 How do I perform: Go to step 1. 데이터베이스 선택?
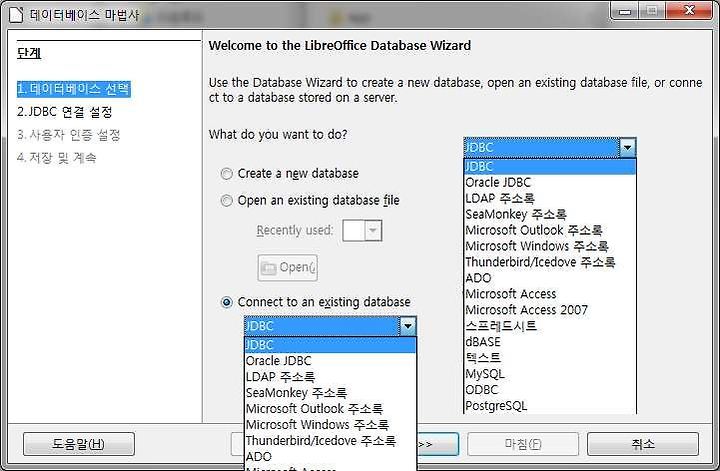pos(73,89)
